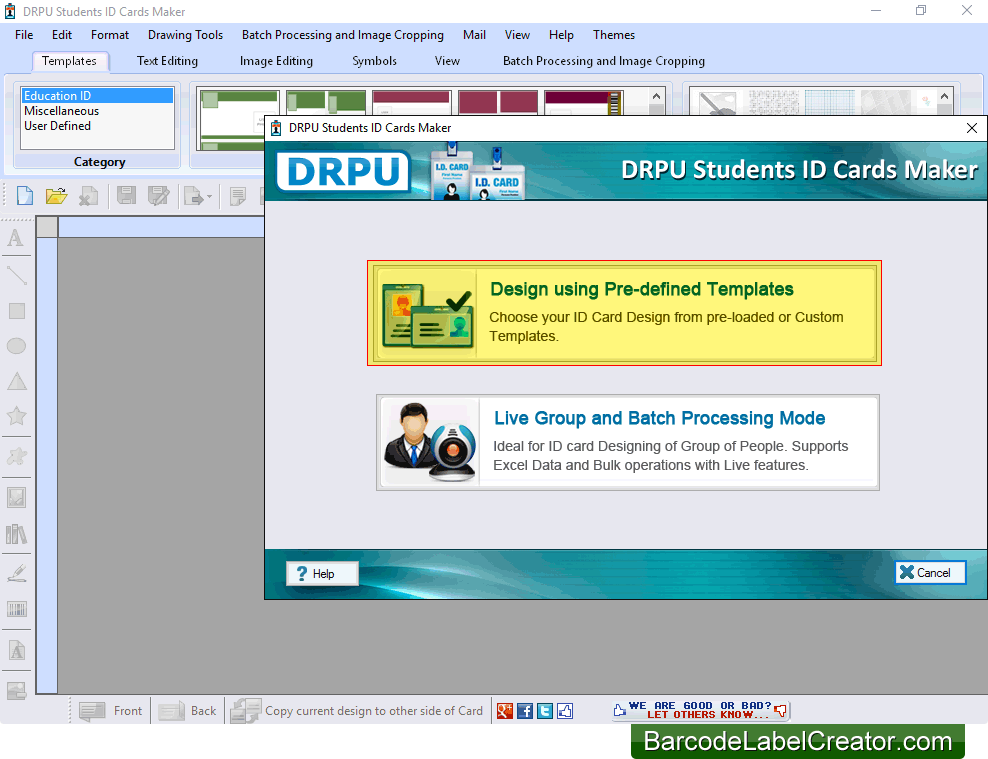Choose the Ellipse shape tool
The height and width of the screenshot is (759, 988).
click(x=16, y=346)
